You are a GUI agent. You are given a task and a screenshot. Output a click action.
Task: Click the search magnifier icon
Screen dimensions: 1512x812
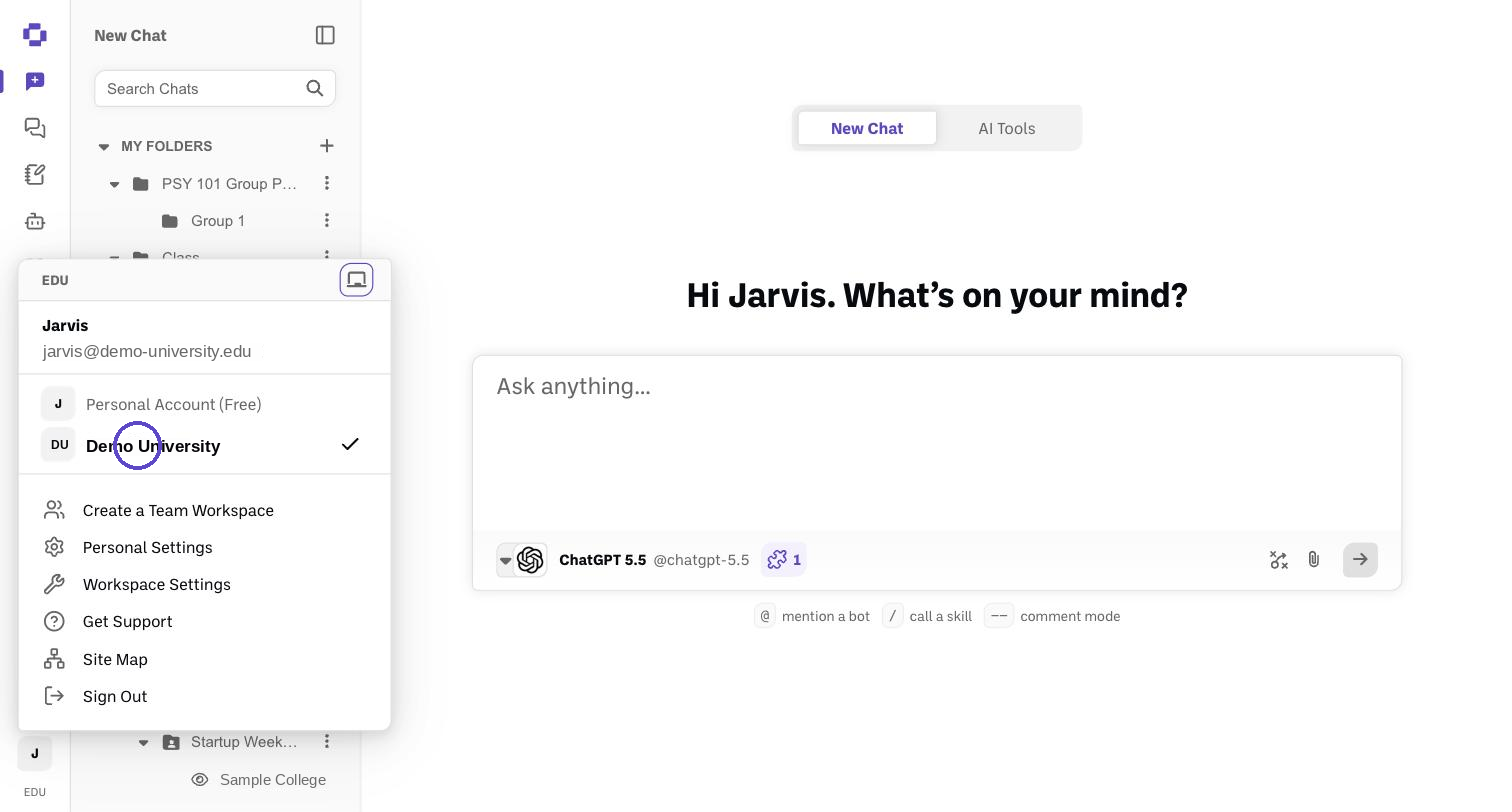click(x=315, y=88)
